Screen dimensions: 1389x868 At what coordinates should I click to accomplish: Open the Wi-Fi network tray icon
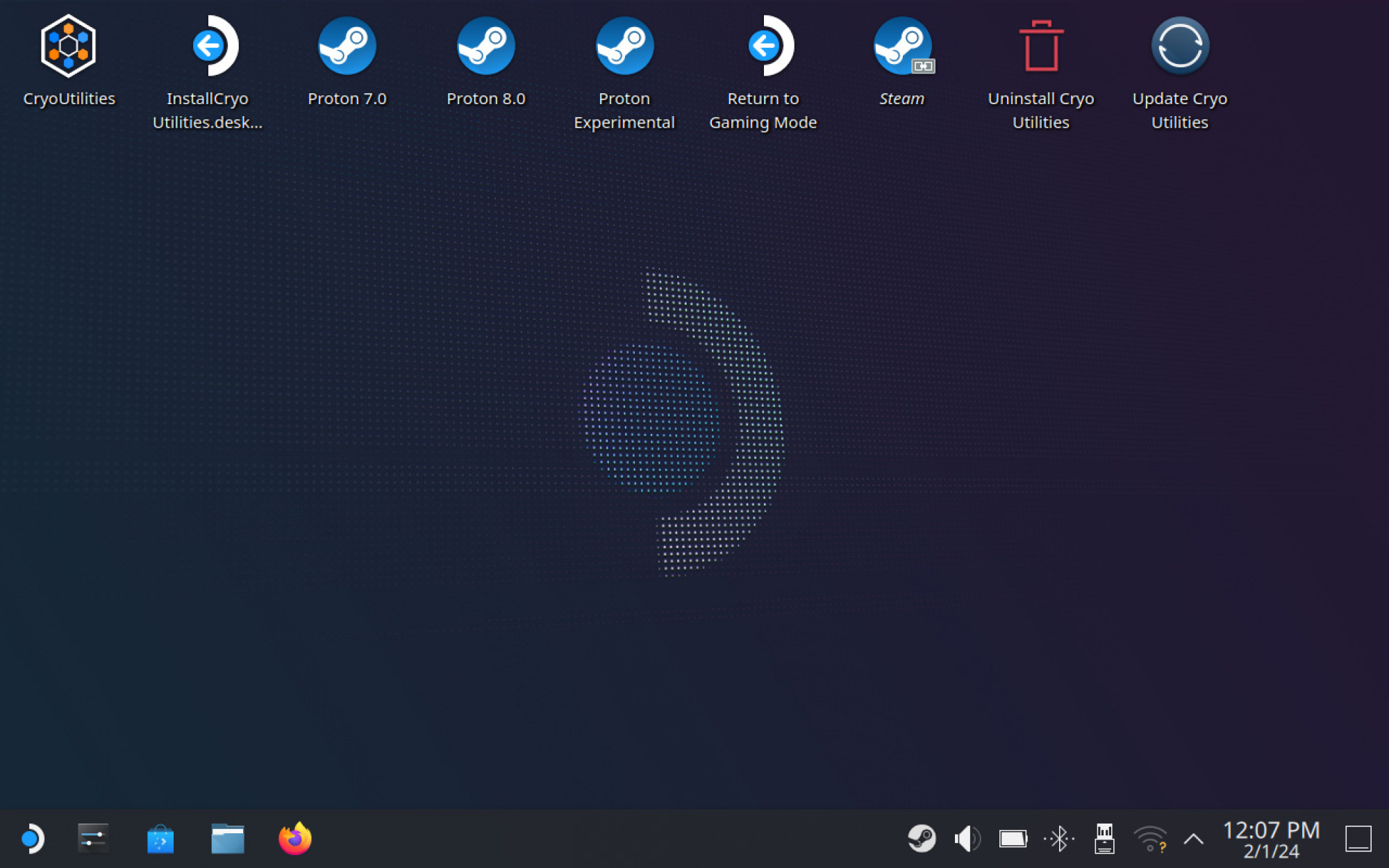click(1150, 839)
